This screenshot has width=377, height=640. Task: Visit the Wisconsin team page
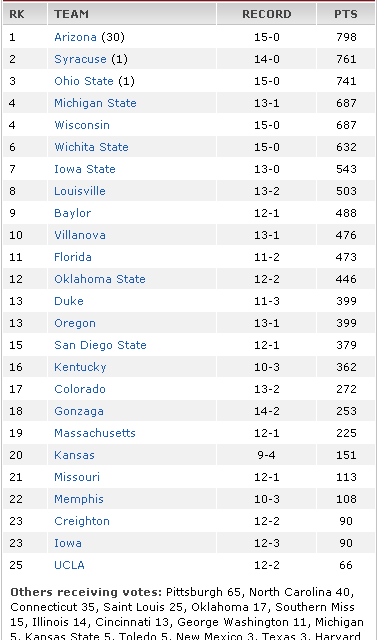[x=82, y=125]
